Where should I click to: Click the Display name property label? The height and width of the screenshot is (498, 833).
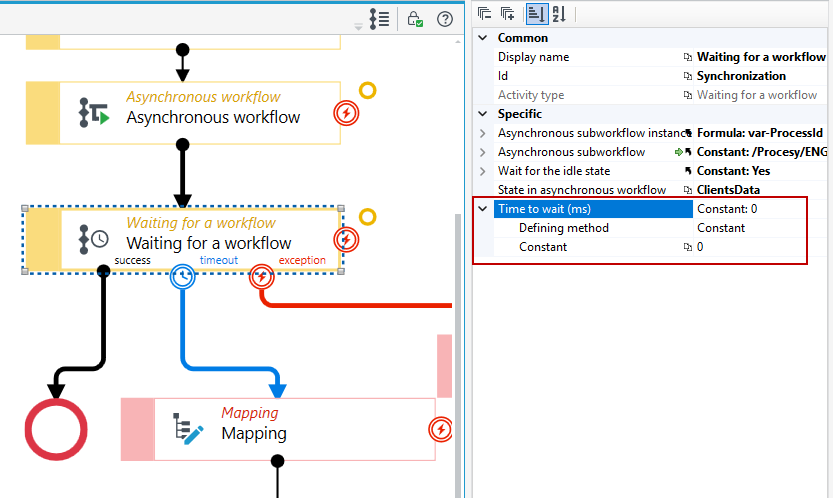coord(533,57)
